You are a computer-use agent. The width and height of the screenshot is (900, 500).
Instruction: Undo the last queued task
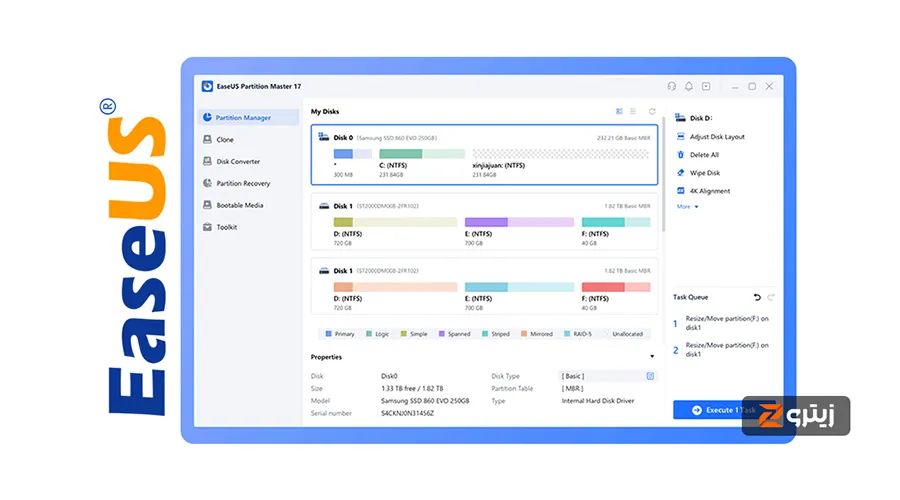tap(757, 297)
